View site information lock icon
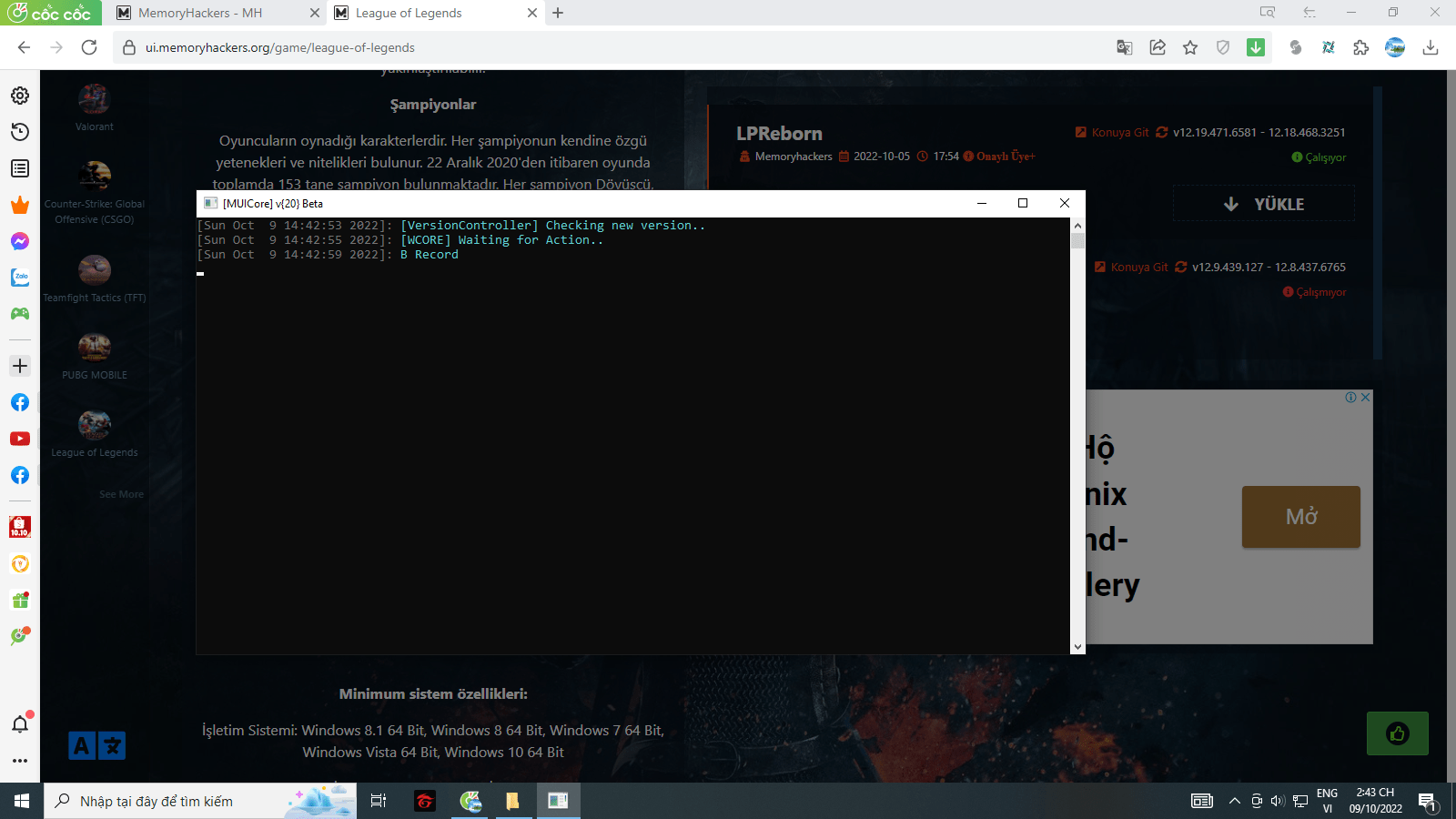This screenshot has width=1456, height=819. [x=128, y=47]
